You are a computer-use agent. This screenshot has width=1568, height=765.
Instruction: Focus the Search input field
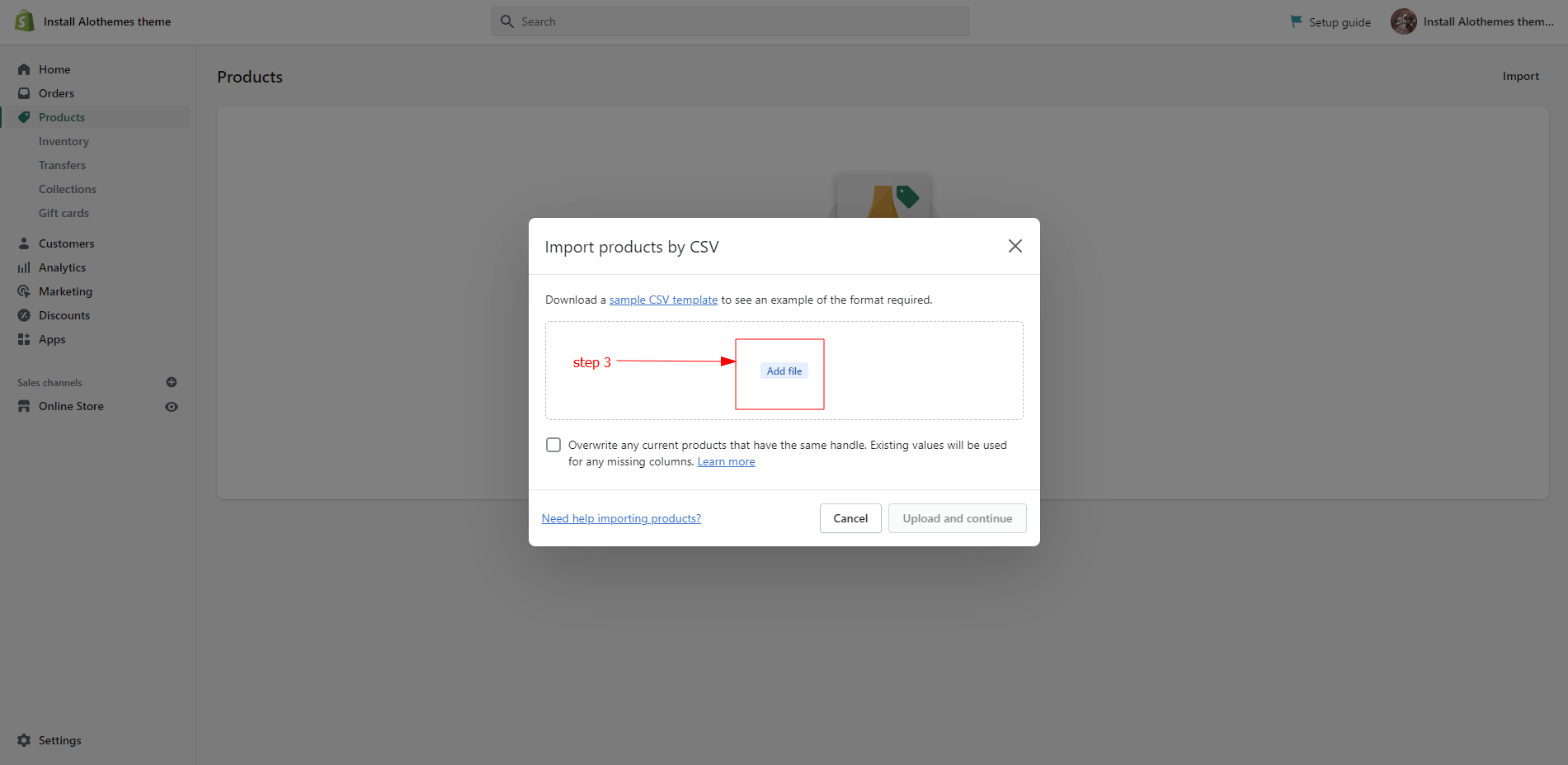[730, 21]
